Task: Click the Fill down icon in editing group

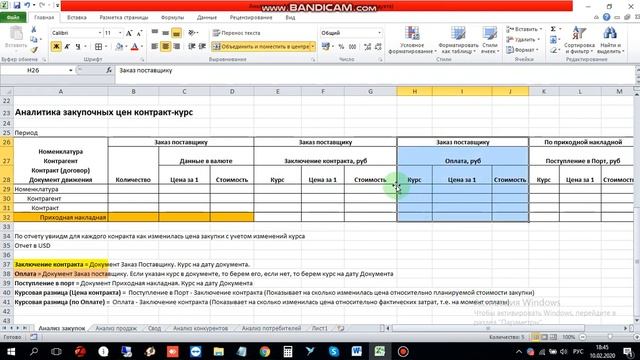Action: pyautogui.click(x=553, y=40)
